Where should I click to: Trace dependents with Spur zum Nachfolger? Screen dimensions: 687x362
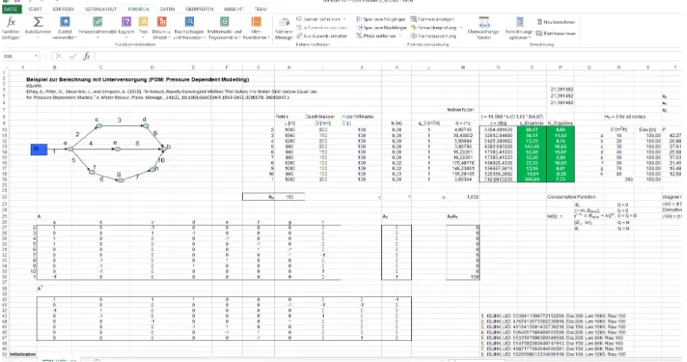click(381, 28)
